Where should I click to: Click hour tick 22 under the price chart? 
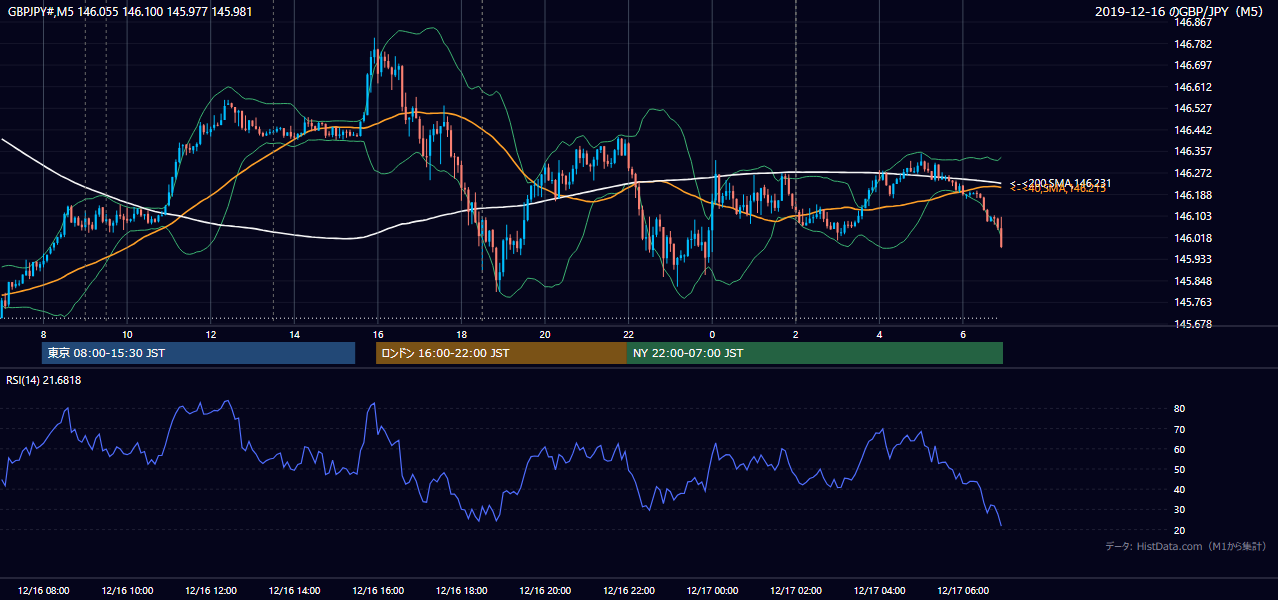tap(629, 334)
